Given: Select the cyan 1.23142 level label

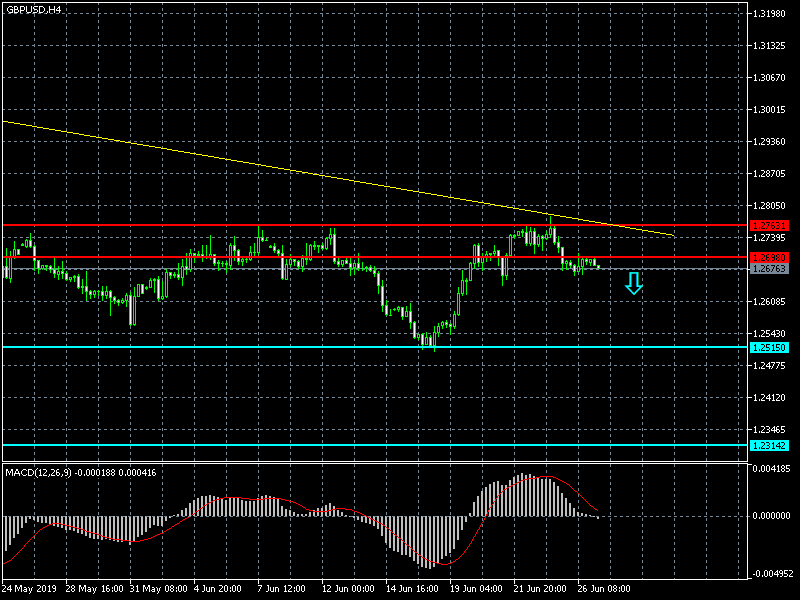Looking at the screenshot, I should click(769, 445).
